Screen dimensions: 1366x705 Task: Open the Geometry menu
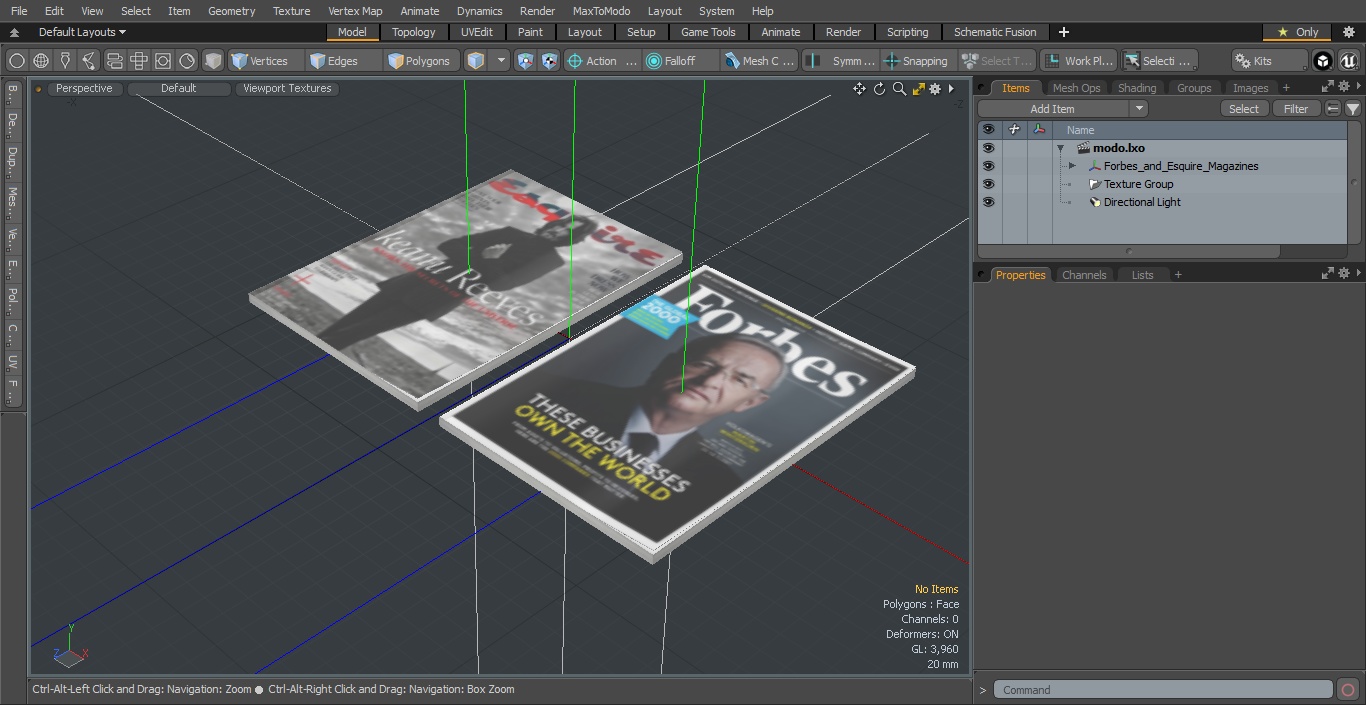(x=231, y=11)
